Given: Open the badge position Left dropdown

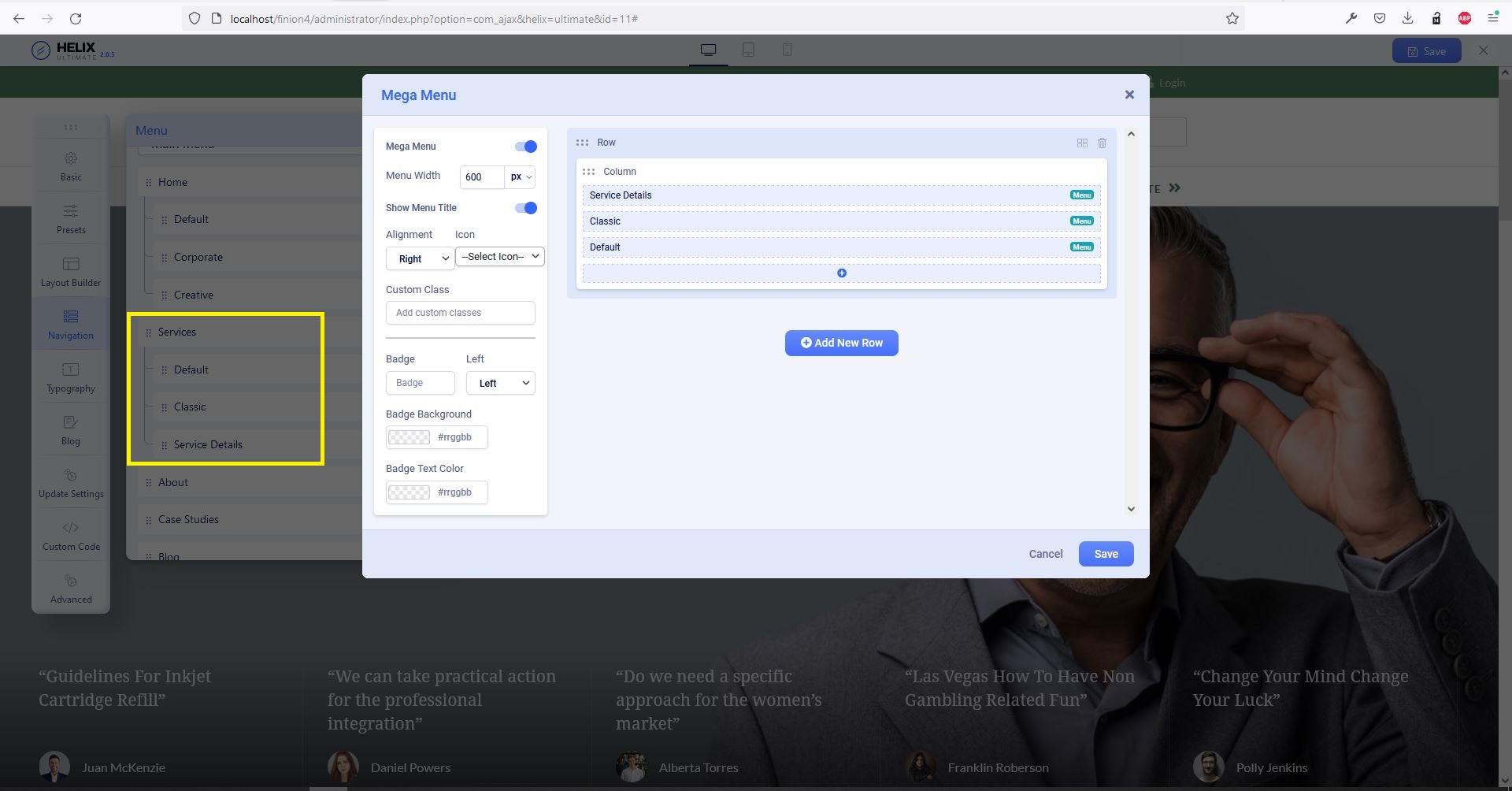Looking at the screenshot, I should pos(500,383).
